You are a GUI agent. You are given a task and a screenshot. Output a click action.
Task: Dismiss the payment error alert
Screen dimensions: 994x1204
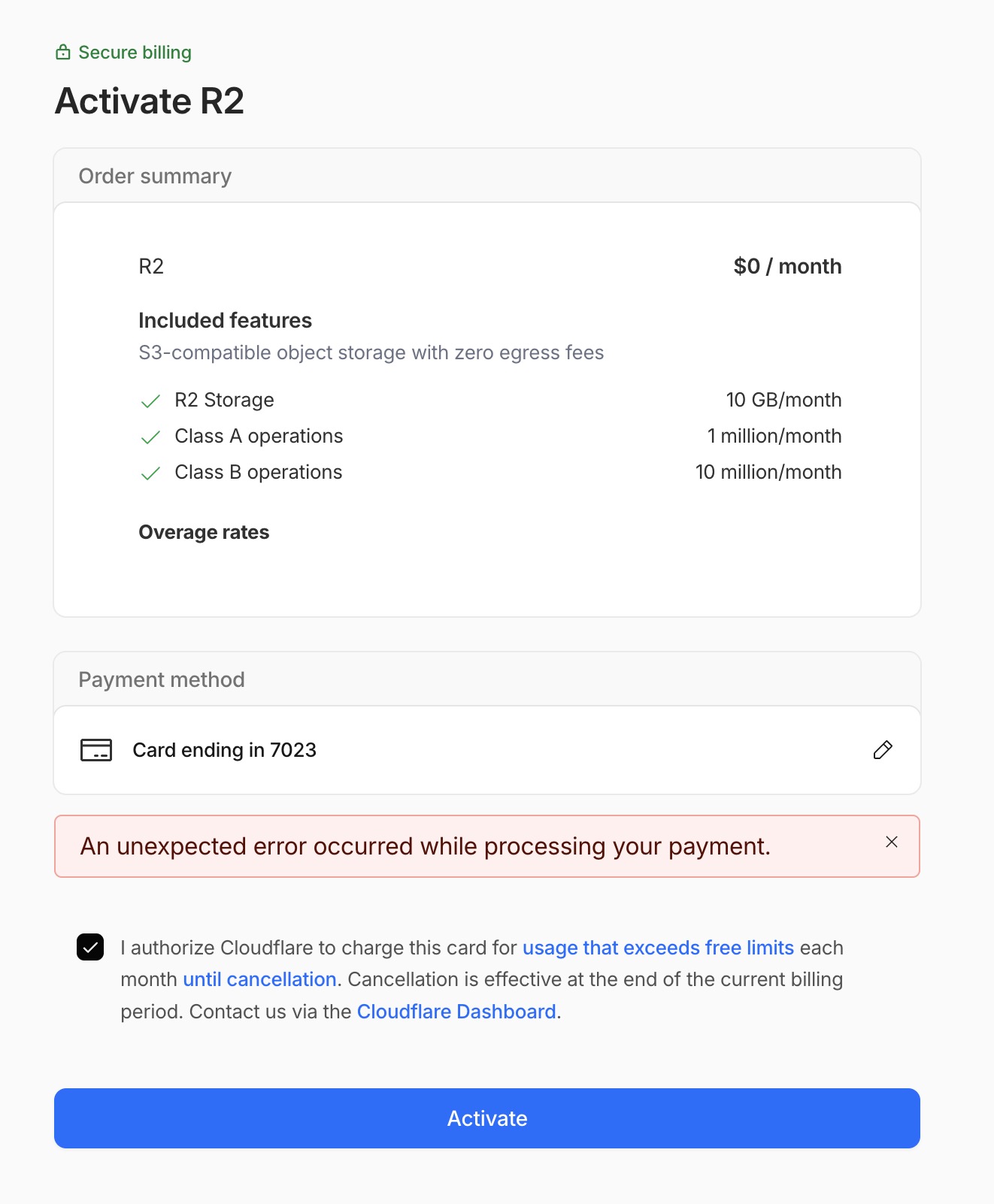pos(892,842)
